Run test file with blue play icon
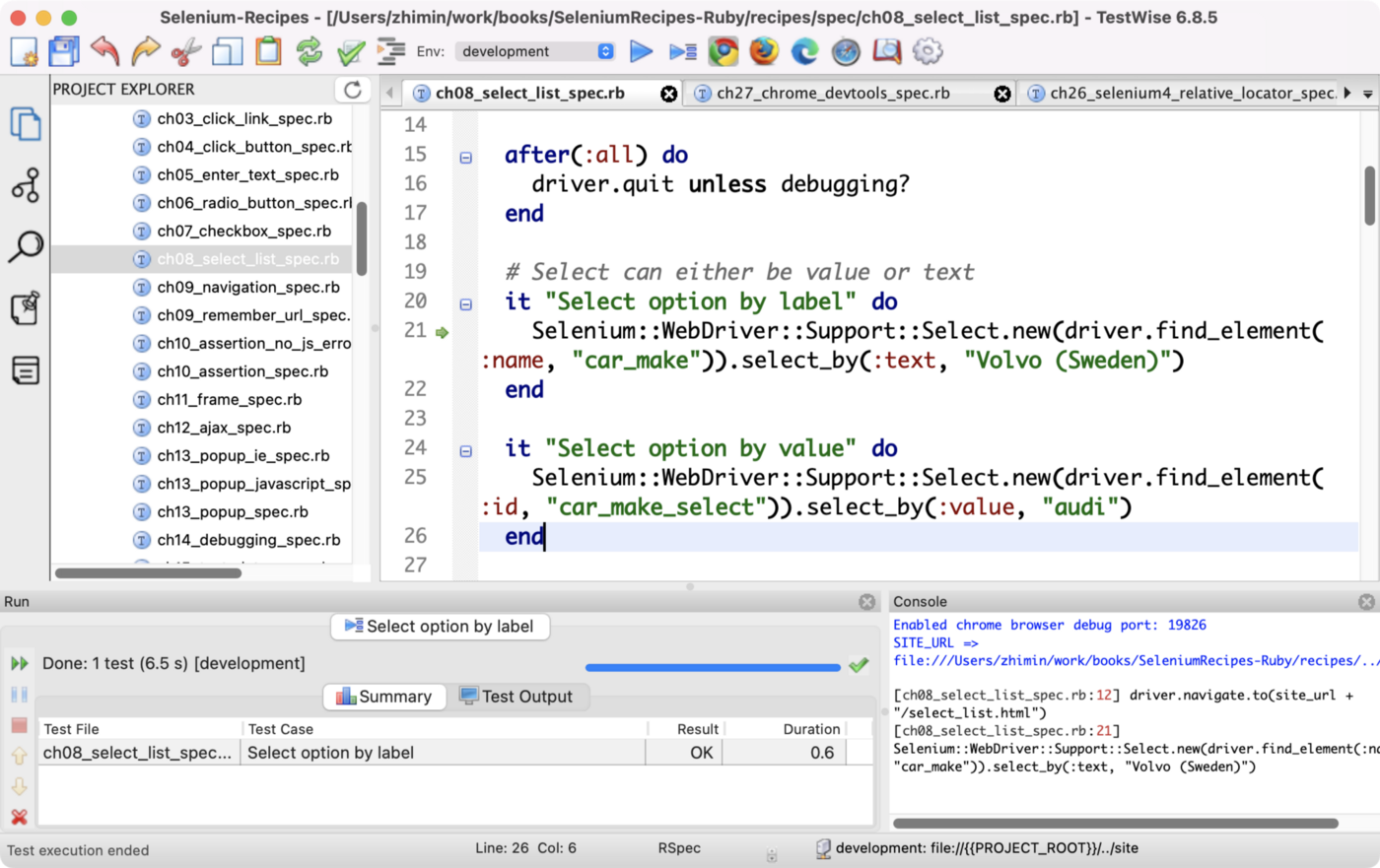 (x=641, y=51)
